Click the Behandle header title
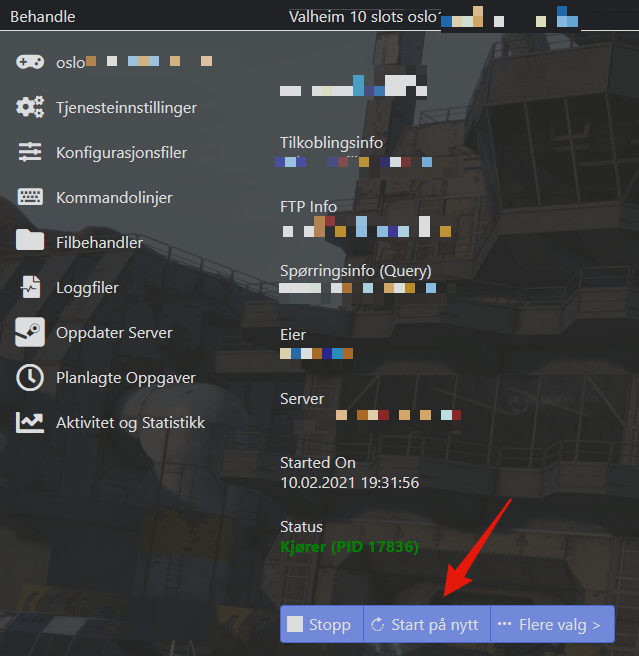The height and width of the screenshot is (656, 639). [x=43, y=17]
